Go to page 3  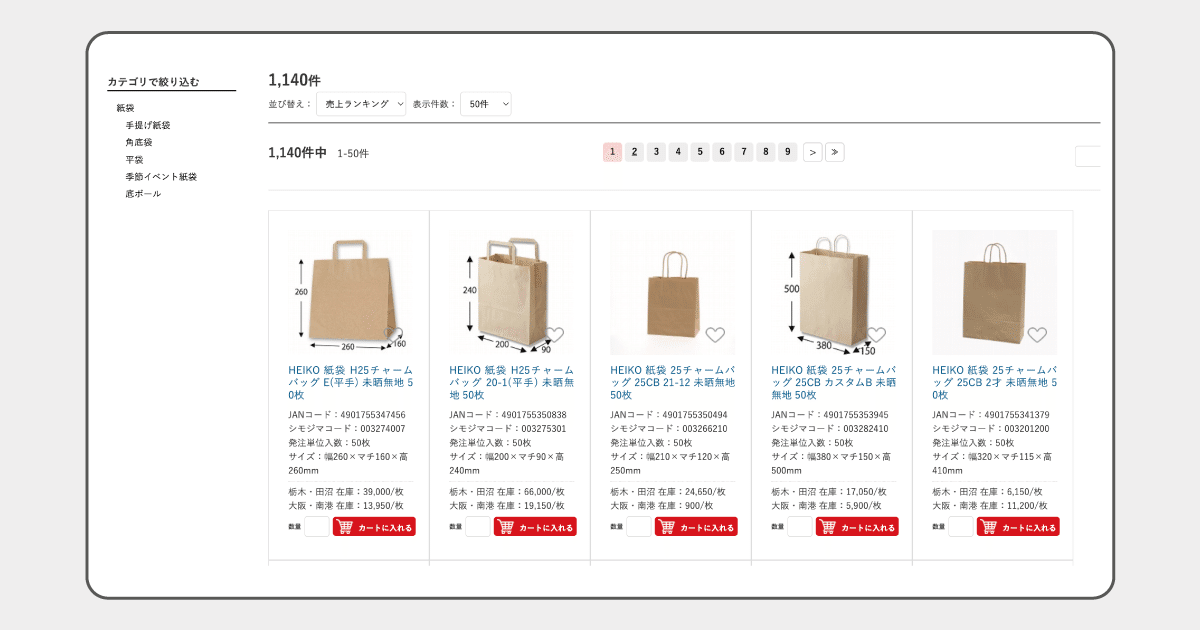point(656,152)
